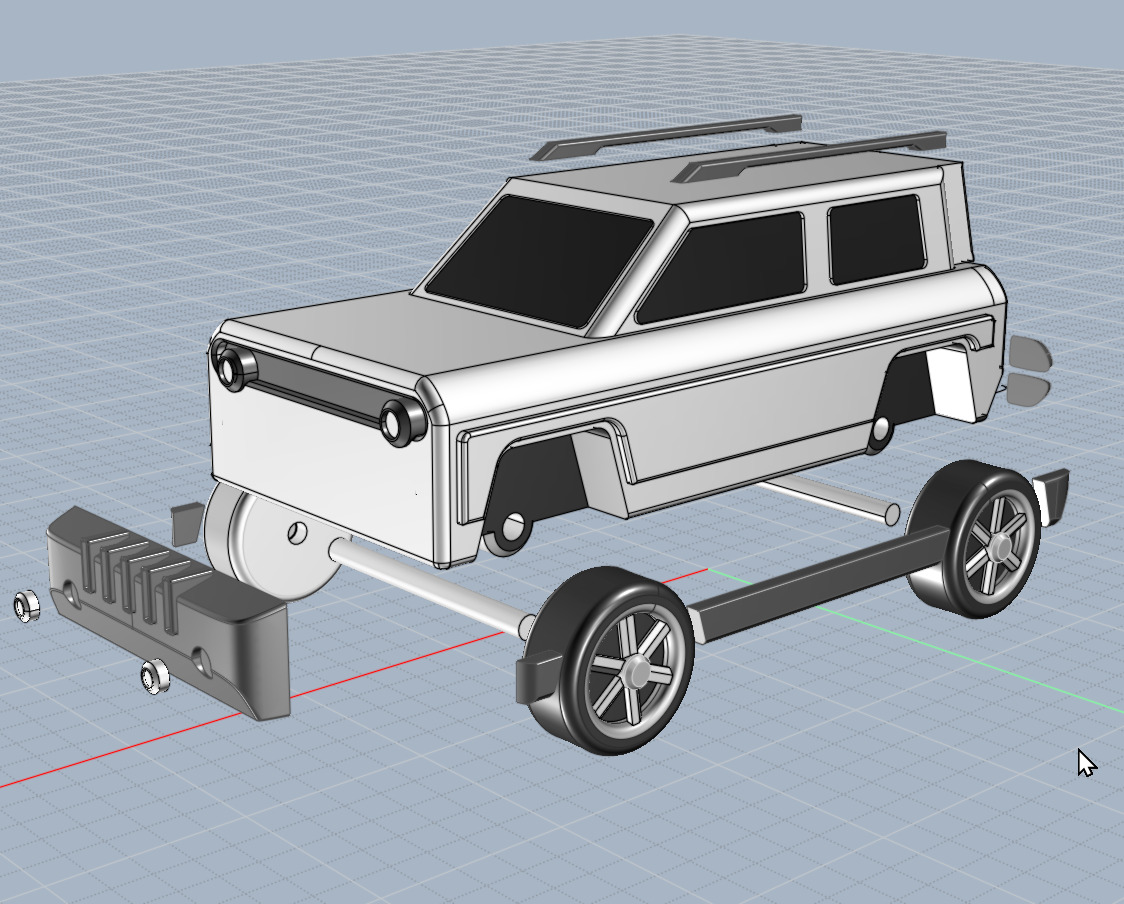Select the dark block before front spoked wheel
The width and height of the screenshot is (1124, 904).
click(x=539, y=677)
